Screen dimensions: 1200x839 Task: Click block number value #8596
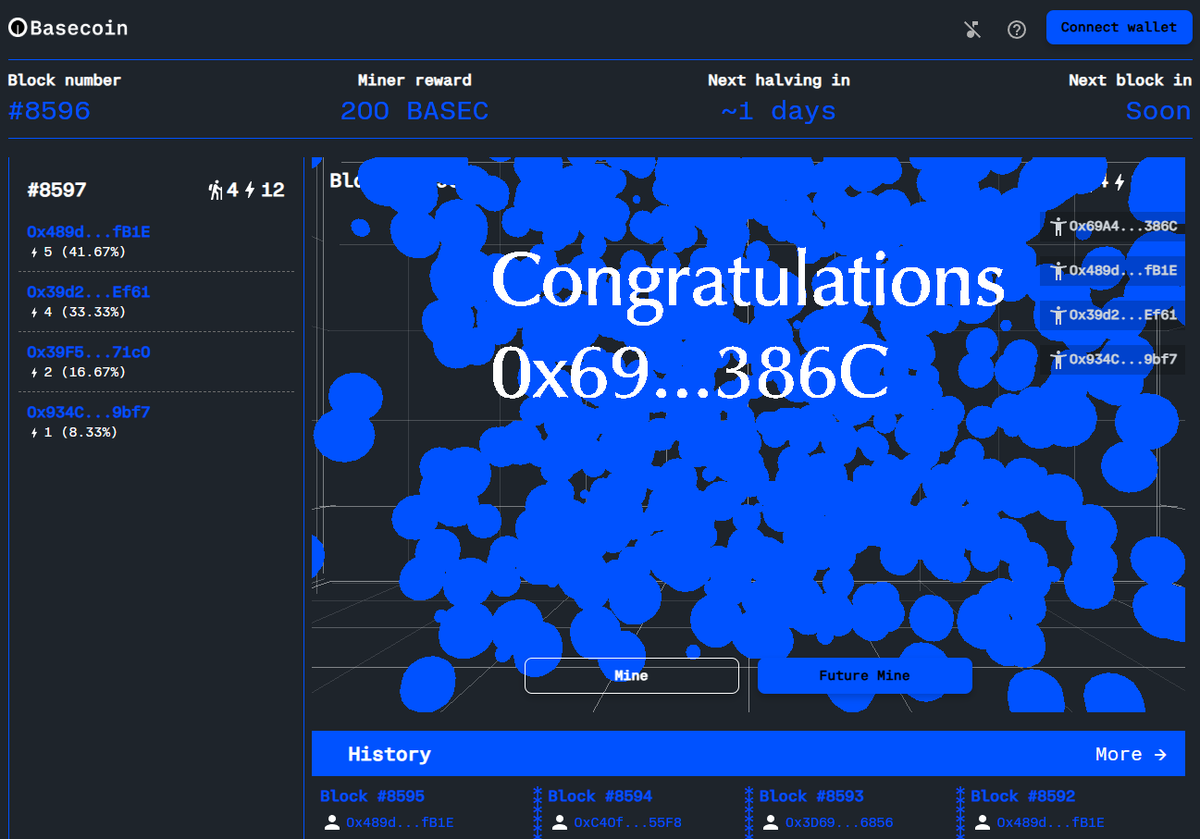click(x=49, y=111)
